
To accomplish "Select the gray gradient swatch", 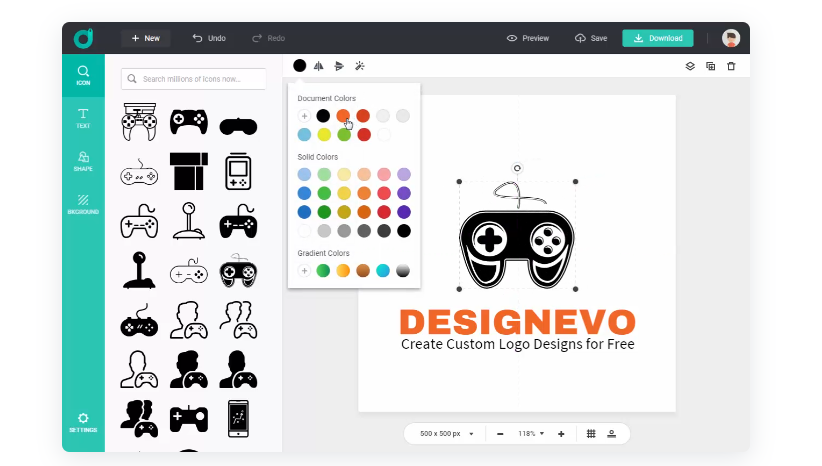I will [x=403, y=270].
